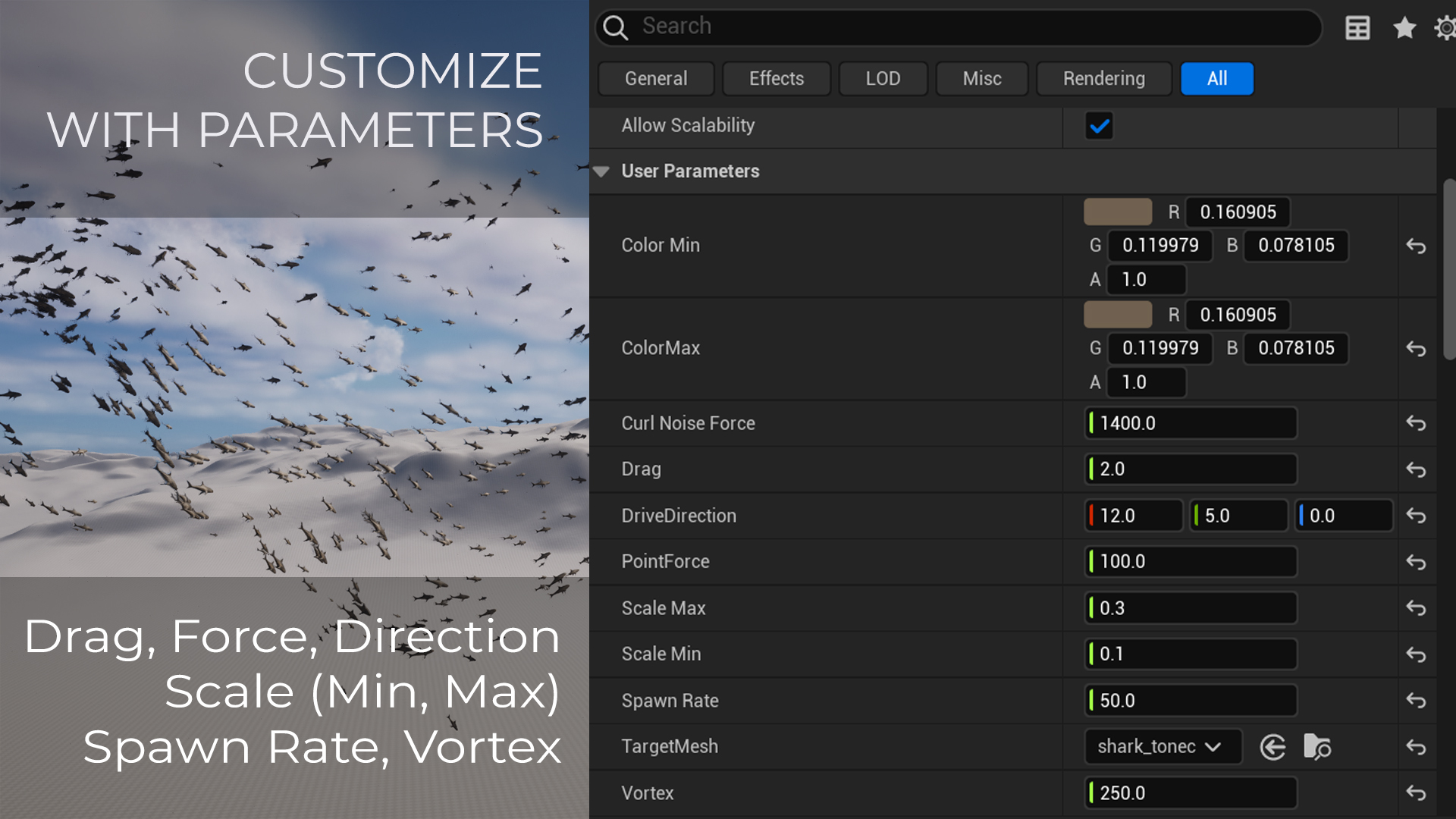Click the property matrix table icon
1456x819 pixels.
1357,29
